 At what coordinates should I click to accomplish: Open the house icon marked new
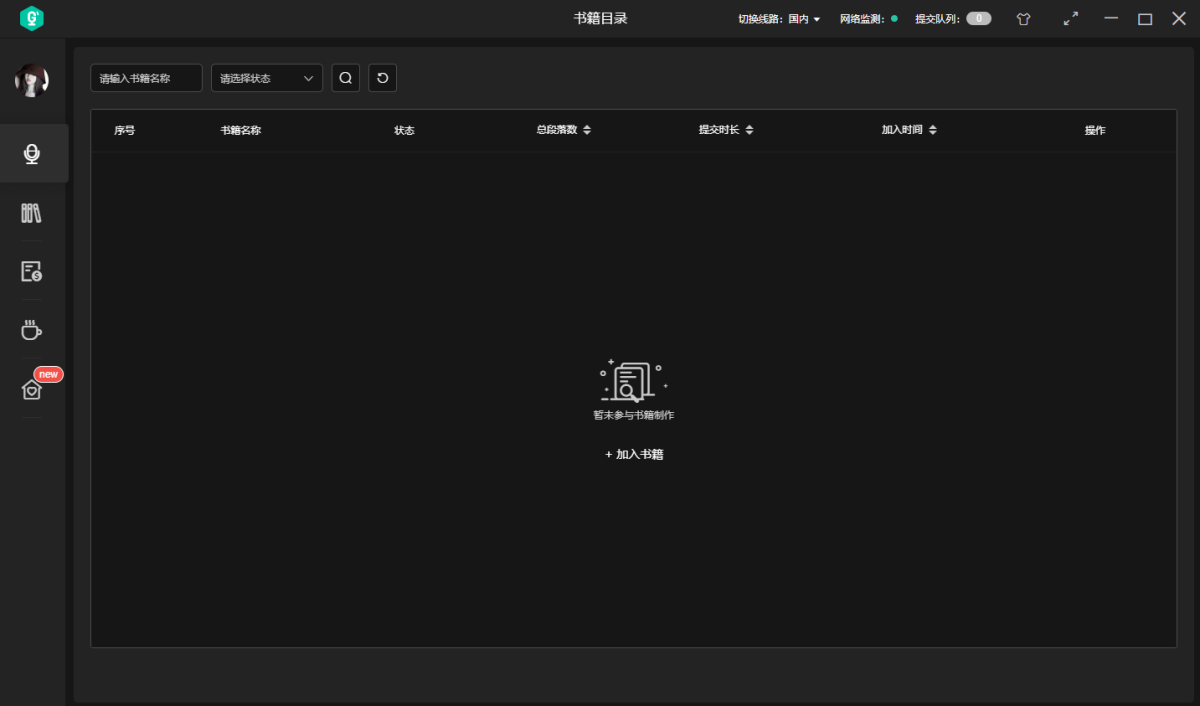32,389
